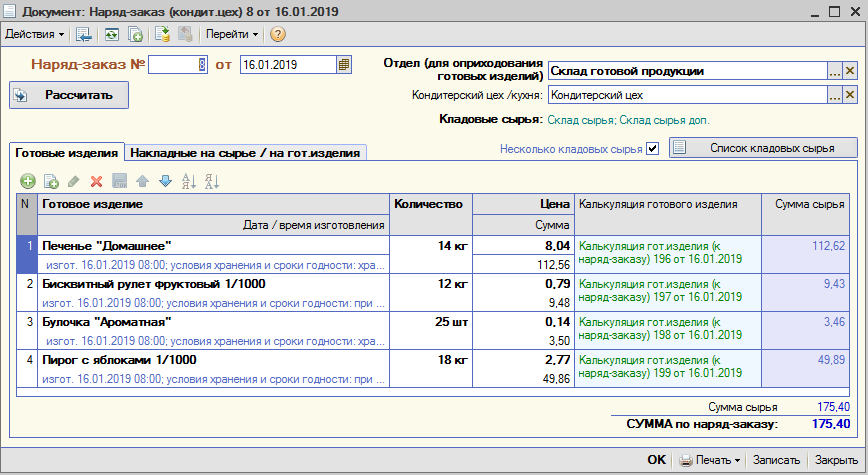Screen dimensions: 868x475
Task: Select the Готовые изделия tab
Action: coord(66,153)
